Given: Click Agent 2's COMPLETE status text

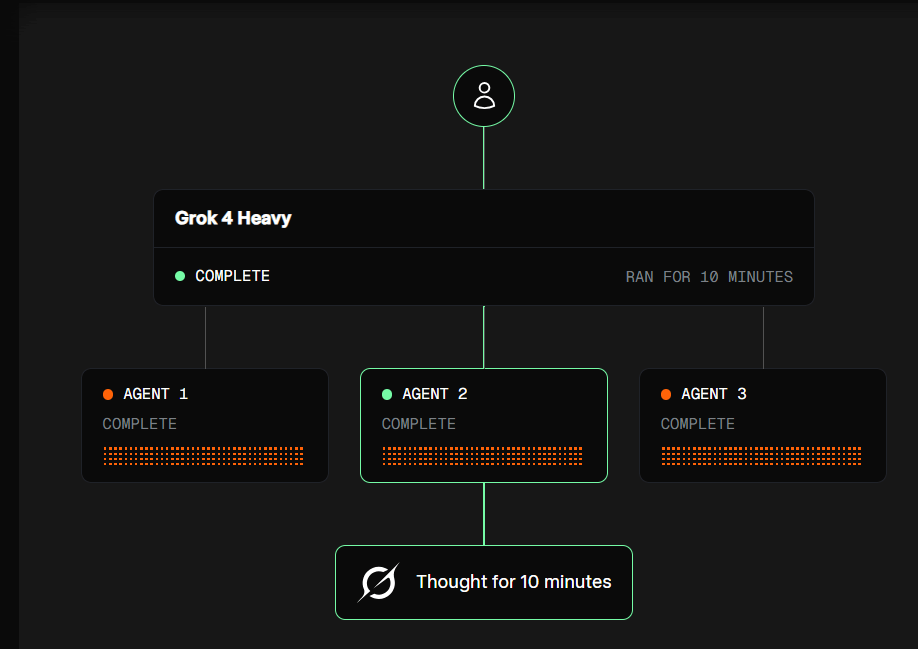Looking at the screenshot, I should 419,424.
